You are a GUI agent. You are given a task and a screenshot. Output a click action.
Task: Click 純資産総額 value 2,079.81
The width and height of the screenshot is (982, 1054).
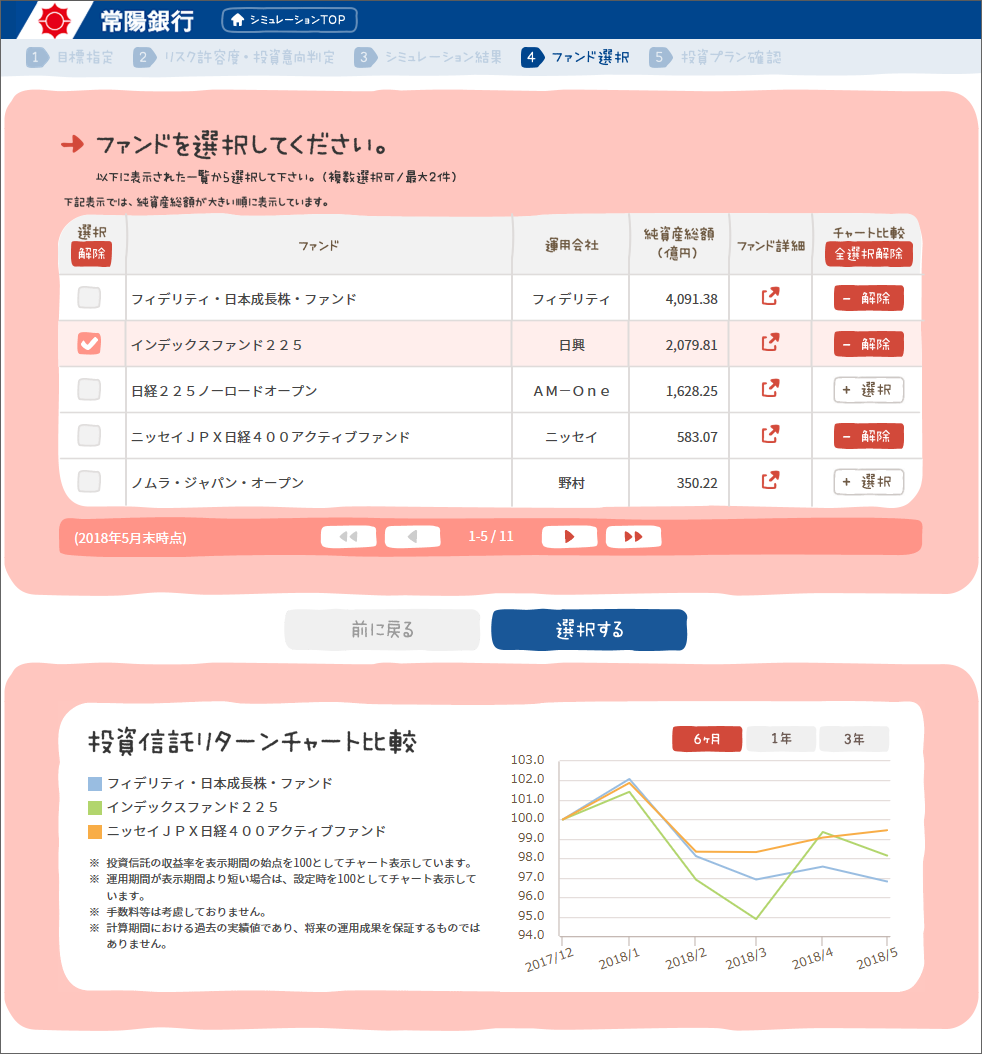[692, 345]
